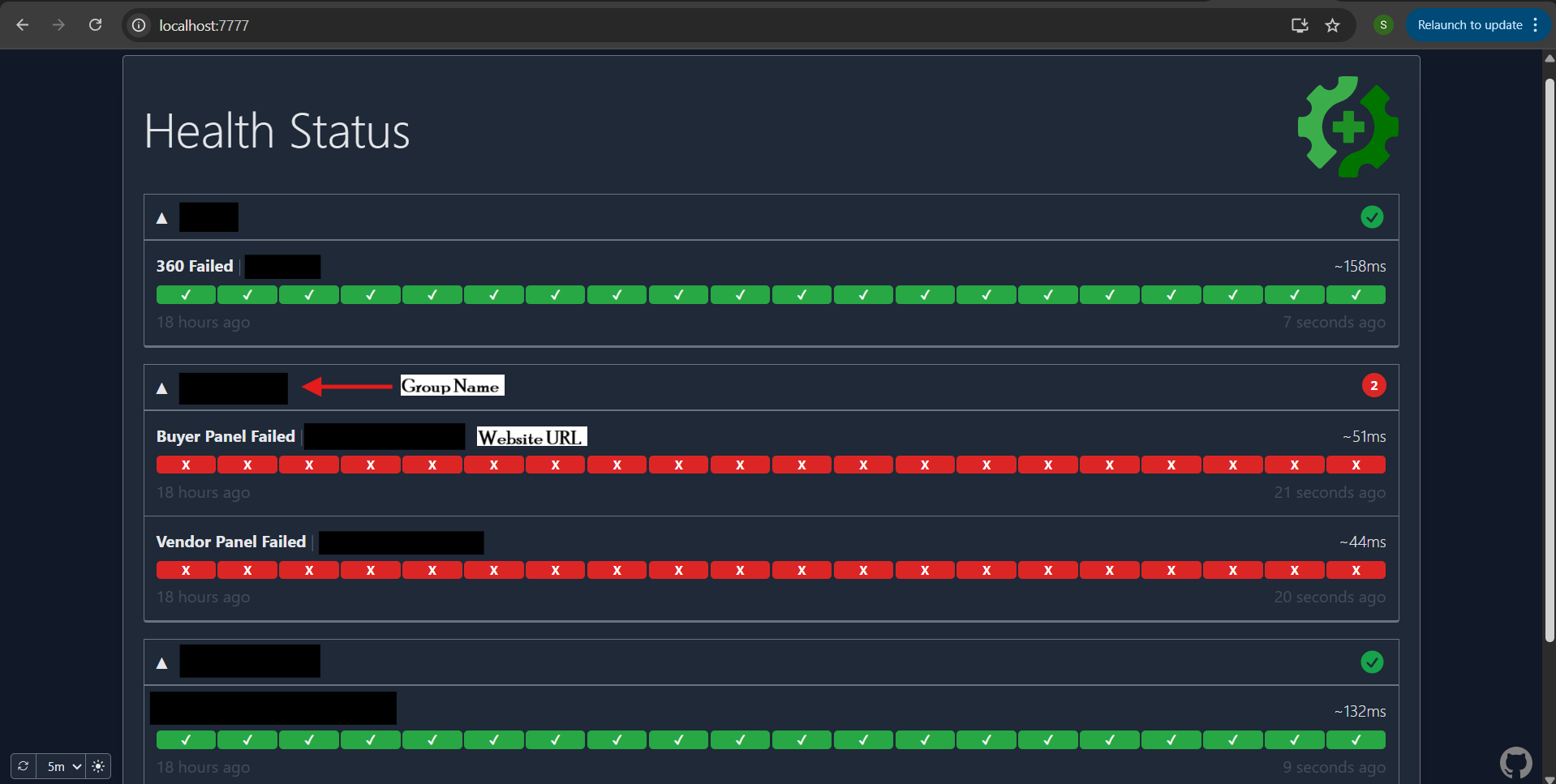Screen dimensions: 1556x784
Task: Click Relaunch to update button
Action: (x=1469, y=25)
